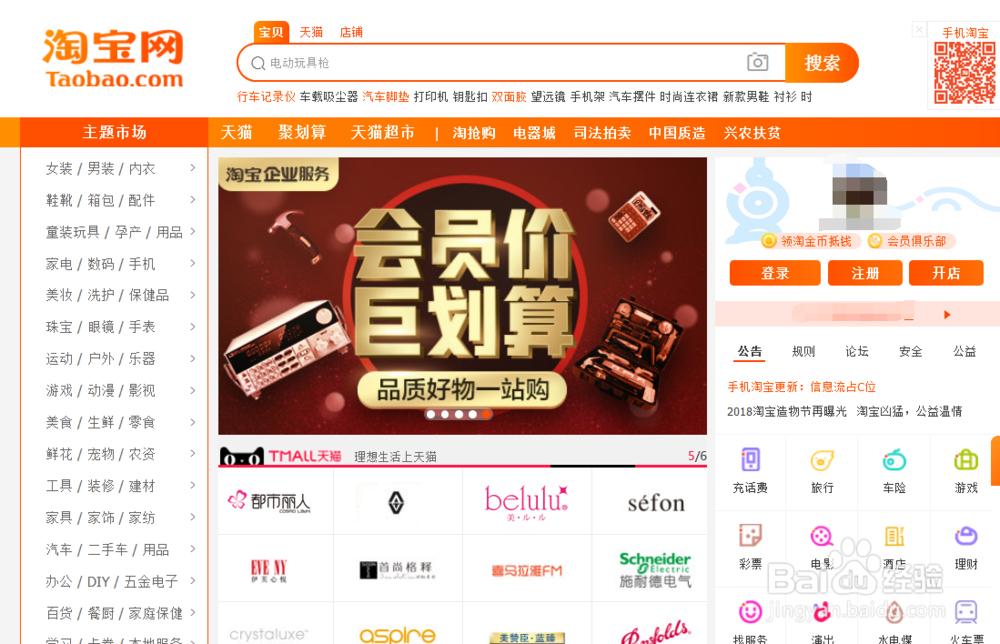Expand the 女装 / 男装 / 内衣 category arrow

coord(193,168)
